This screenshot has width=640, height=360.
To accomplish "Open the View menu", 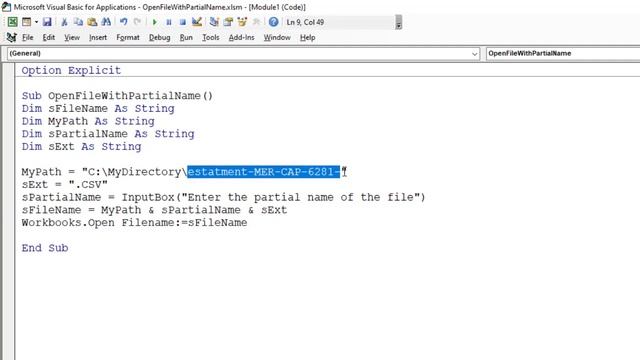I will [x=72, y=38].
